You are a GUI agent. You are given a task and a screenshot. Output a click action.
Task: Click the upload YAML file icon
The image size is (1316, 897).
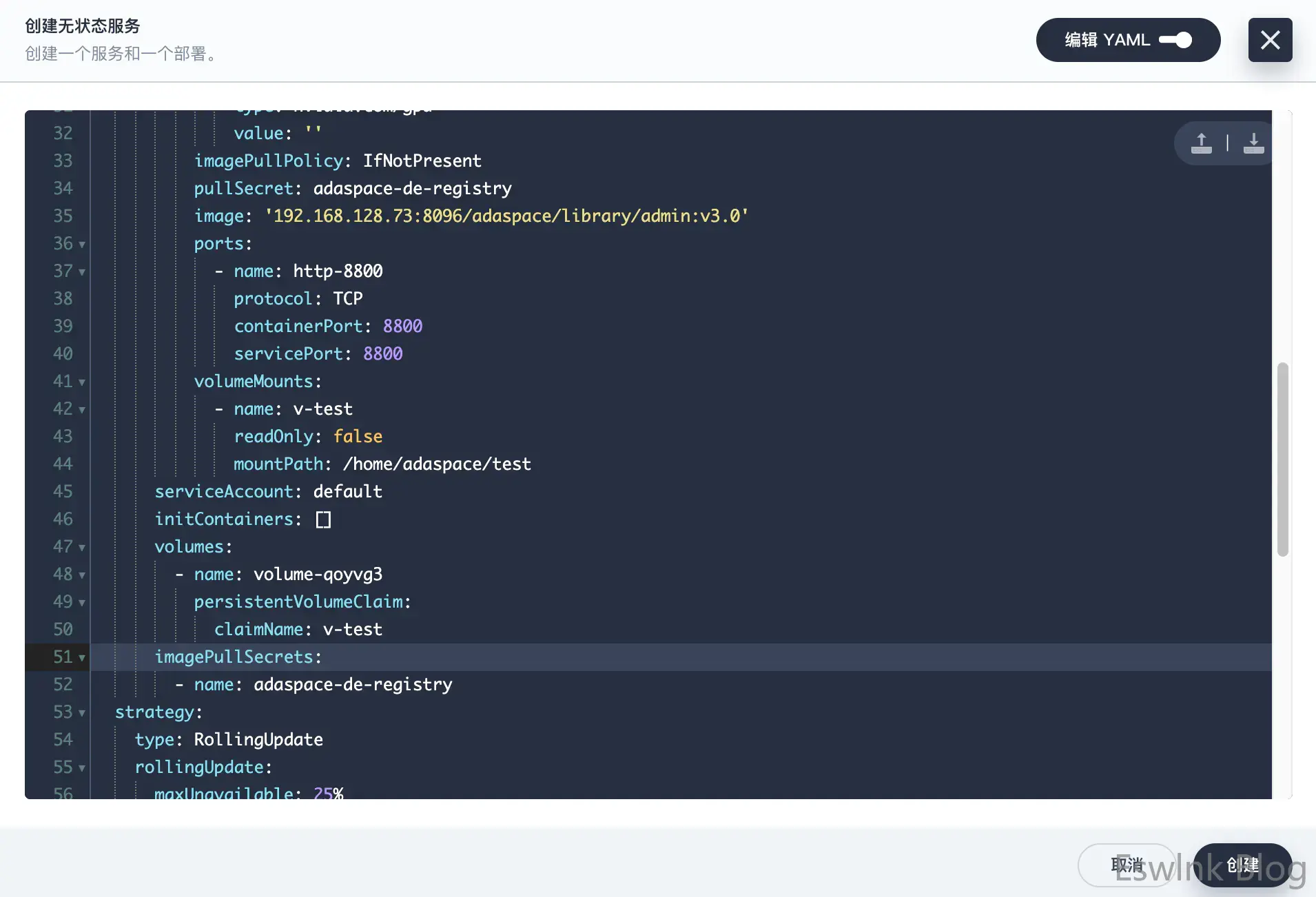pyautogui.click(x=1201, y=143)
